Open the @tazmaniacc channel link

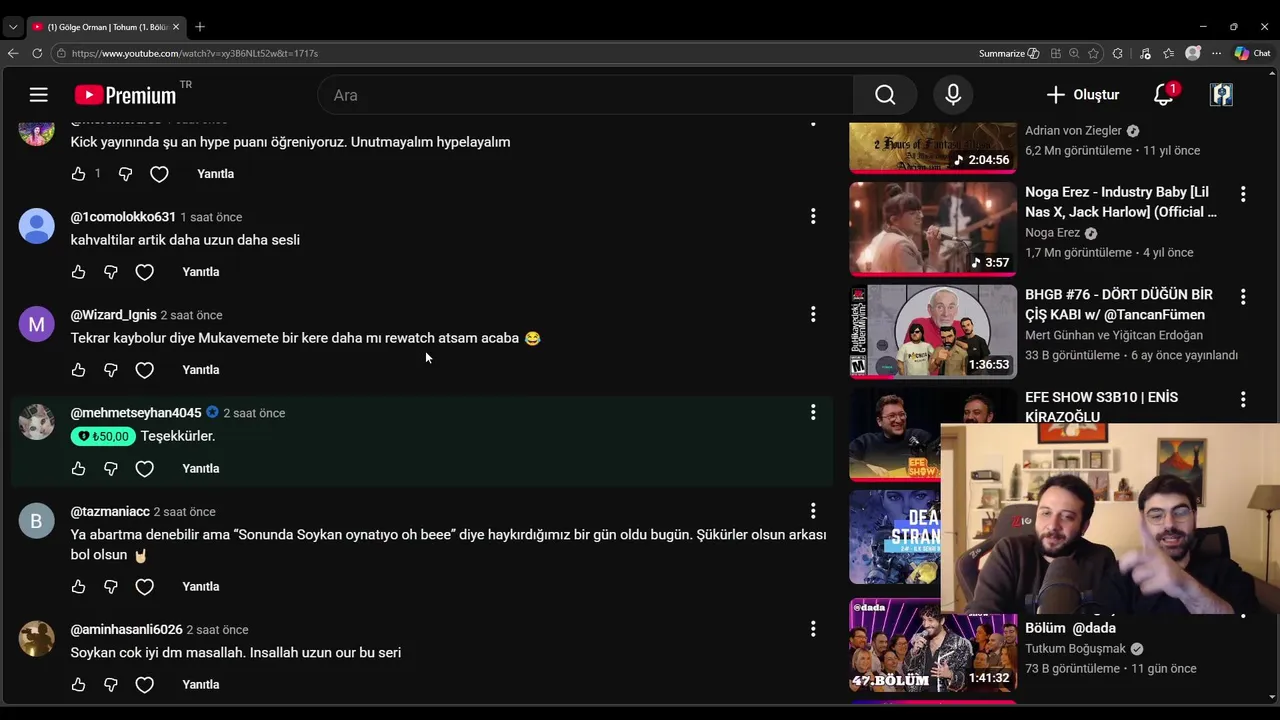[x=110, y=511]
